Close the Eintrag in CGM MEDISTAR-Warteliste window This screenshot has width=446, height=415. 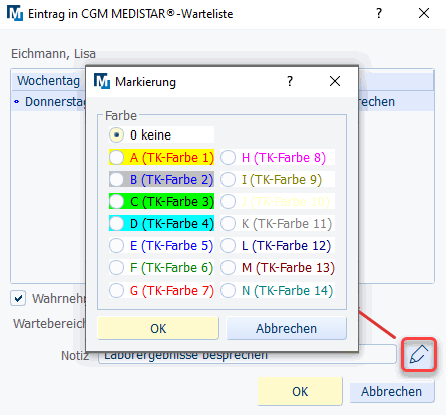424,13
